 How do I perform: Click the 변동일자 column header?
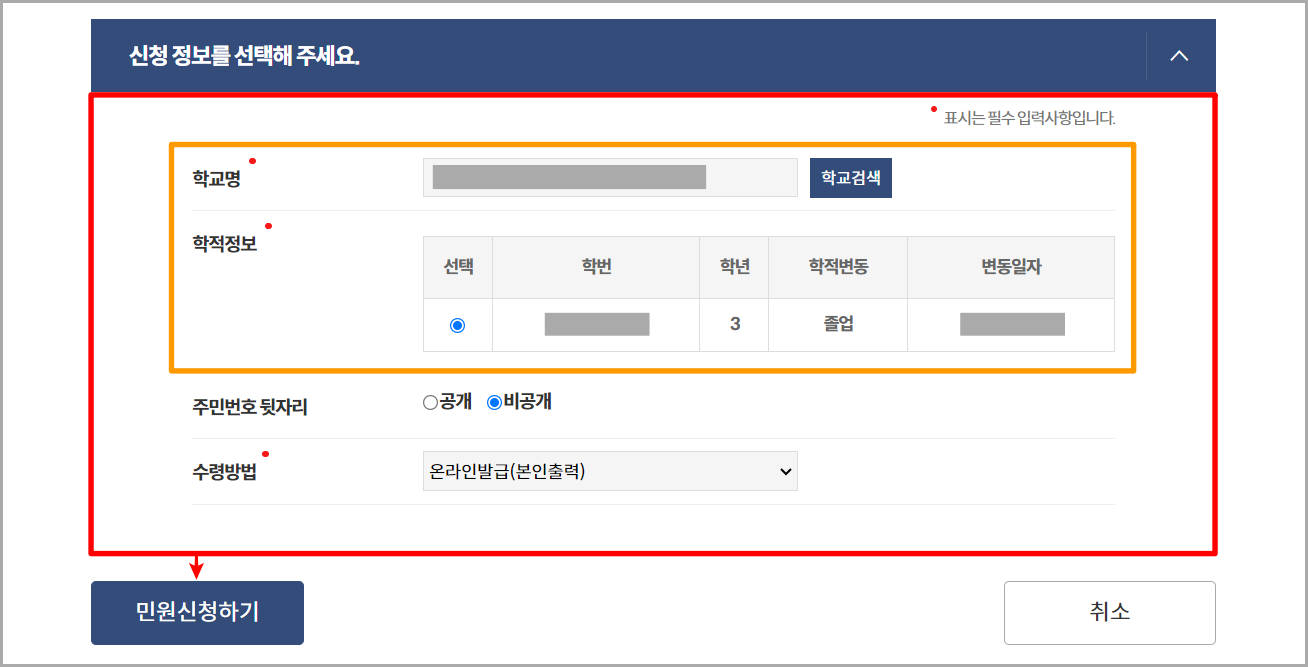[x=1010, y=267]
